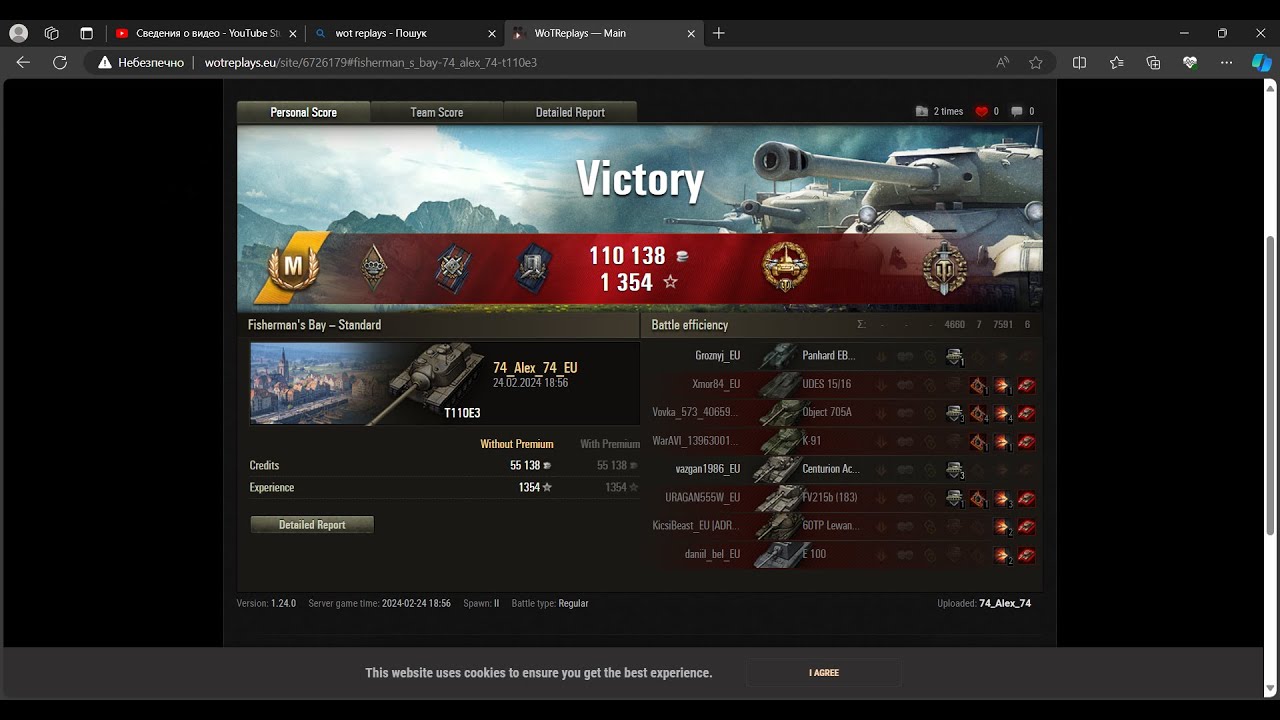Open the Workspaces icon in the title bar
The image size is (1280, 720).
coord(52,33)
